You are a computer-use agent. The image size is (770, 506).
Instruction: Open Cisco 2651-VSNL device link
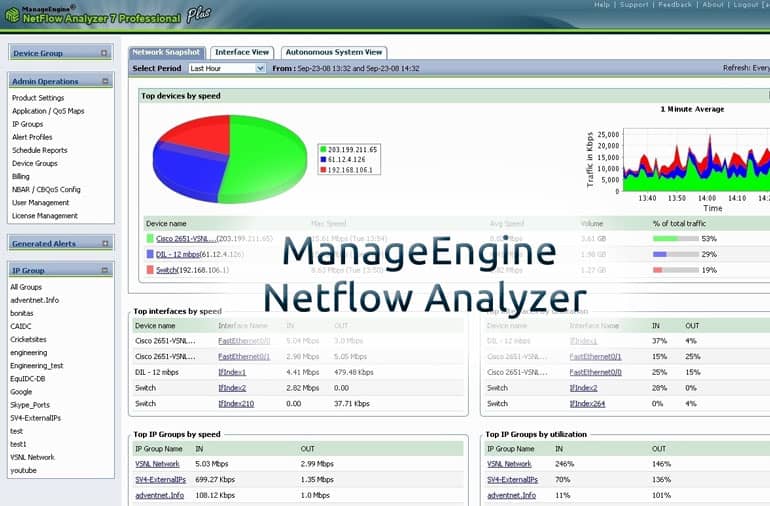click(x=186, y=239)
